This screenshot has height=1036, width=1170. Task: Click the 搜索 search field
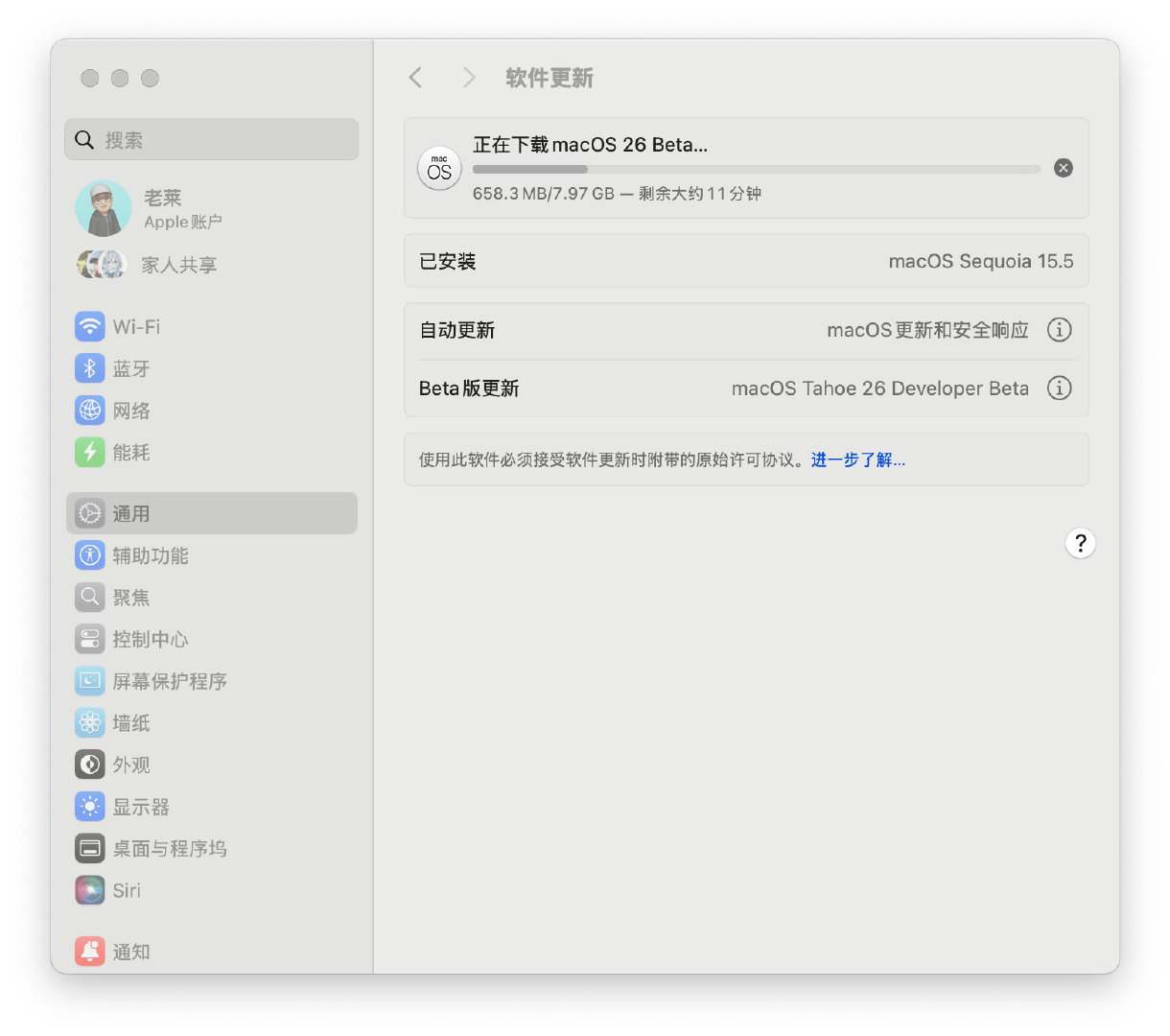pyautogui.click(x=212, y=140)
